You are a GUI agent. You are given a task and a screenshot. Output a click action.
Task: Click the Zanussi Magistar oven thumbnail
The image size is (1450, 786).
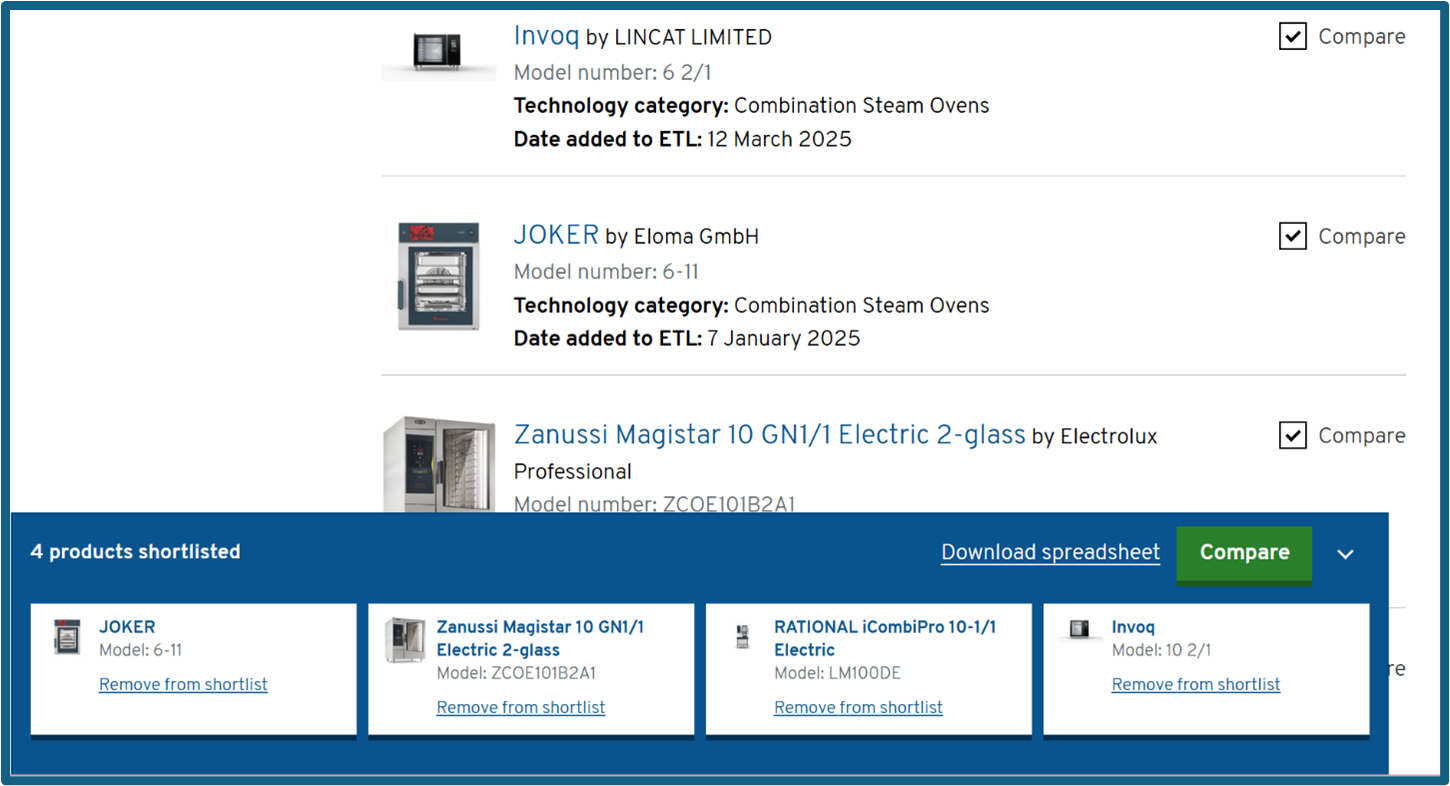click(439, 466)
